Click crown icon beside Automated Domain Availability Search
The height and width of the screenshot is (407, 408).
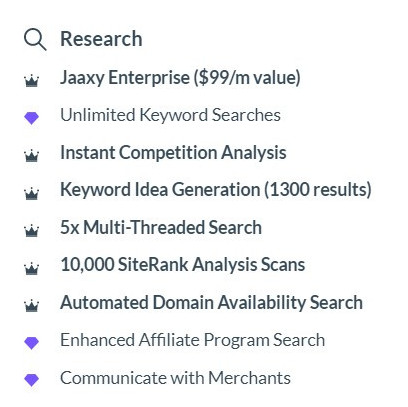click(32, 306)
